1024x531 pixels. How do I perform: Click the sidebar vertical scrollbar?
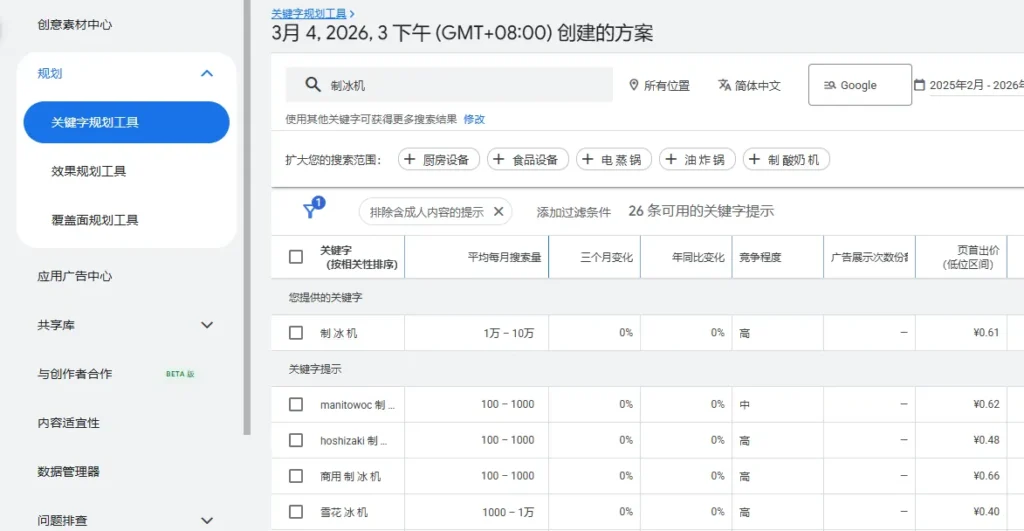247,216
